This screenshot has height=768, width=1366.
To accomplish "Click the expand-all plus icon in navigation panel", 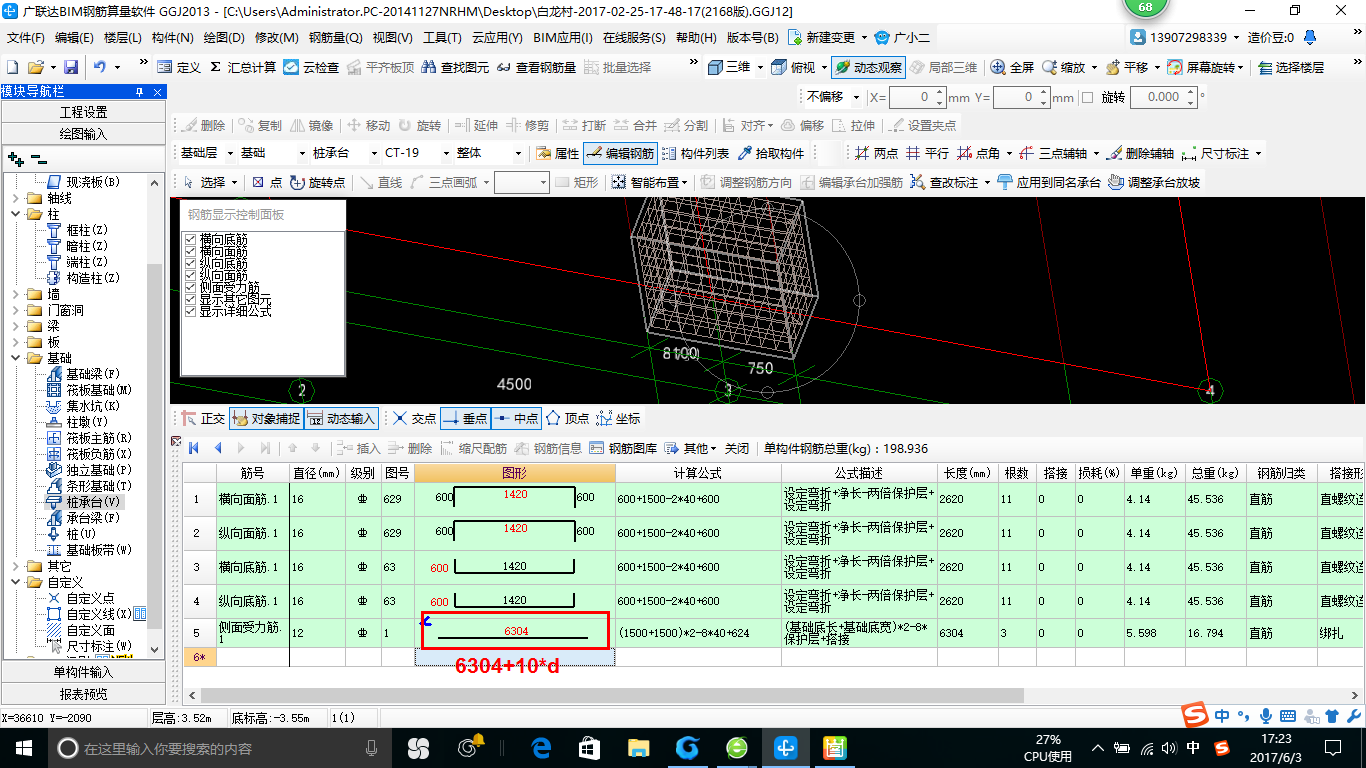I will click(x=15, y=159).
